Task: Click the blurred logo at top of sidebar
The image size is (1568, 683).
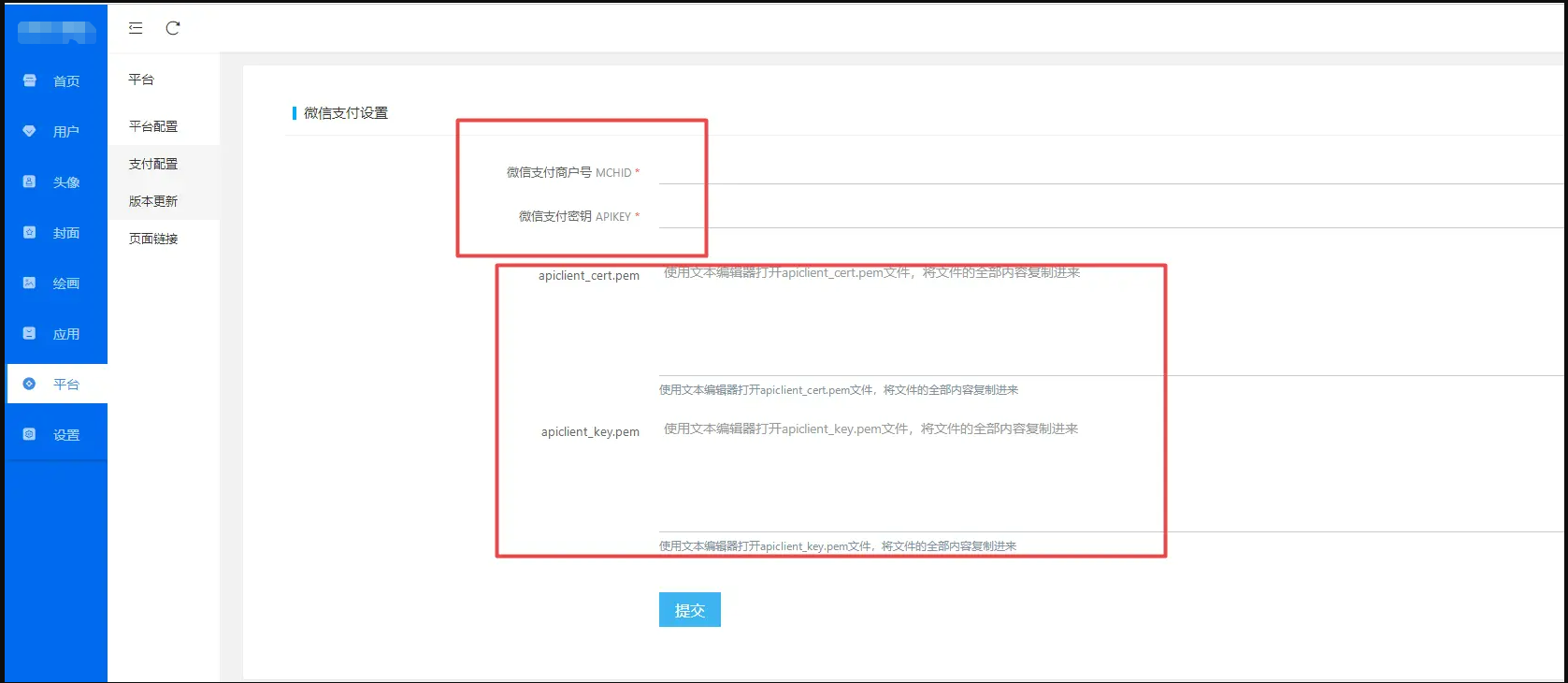Action: [56, 32]
